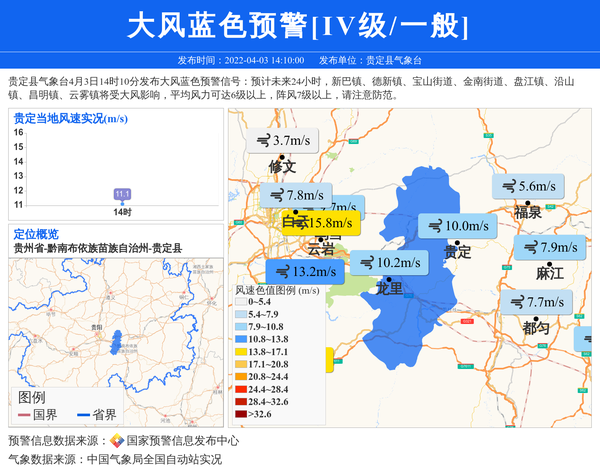Click the wind icon on 7.8m/s label
This screenshot has width=600, height=471.
pyautogui.click(x=276, y=195)
